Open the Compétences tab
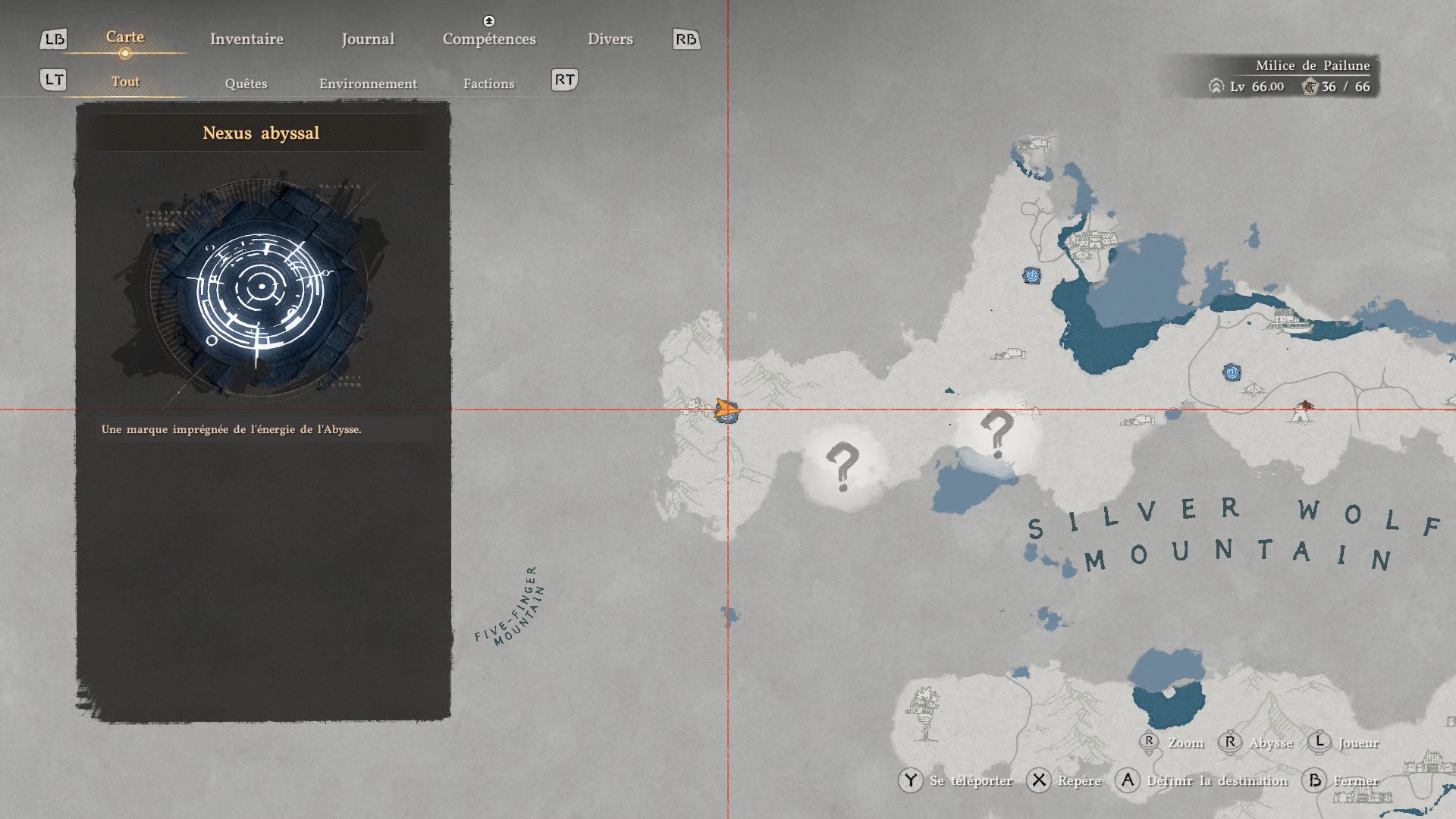 pos(489,39)
